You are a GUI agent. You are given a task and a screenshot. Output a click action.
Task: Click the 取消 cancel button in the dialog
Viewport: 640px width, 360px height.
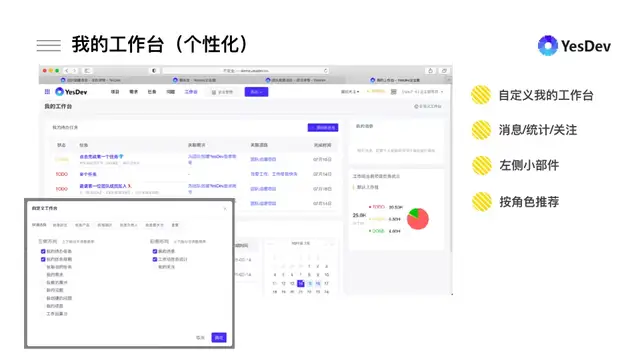pos(200,338)
